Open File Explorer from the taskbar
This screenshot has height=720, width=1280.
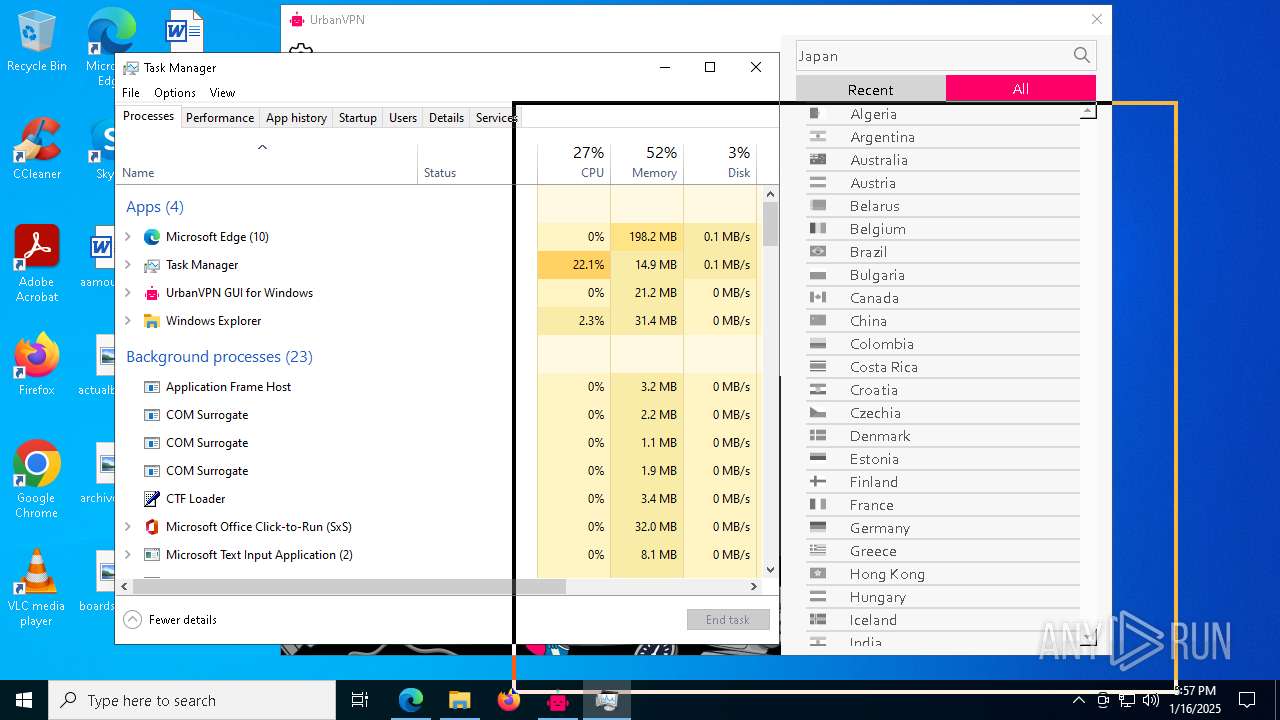point(459,700)
